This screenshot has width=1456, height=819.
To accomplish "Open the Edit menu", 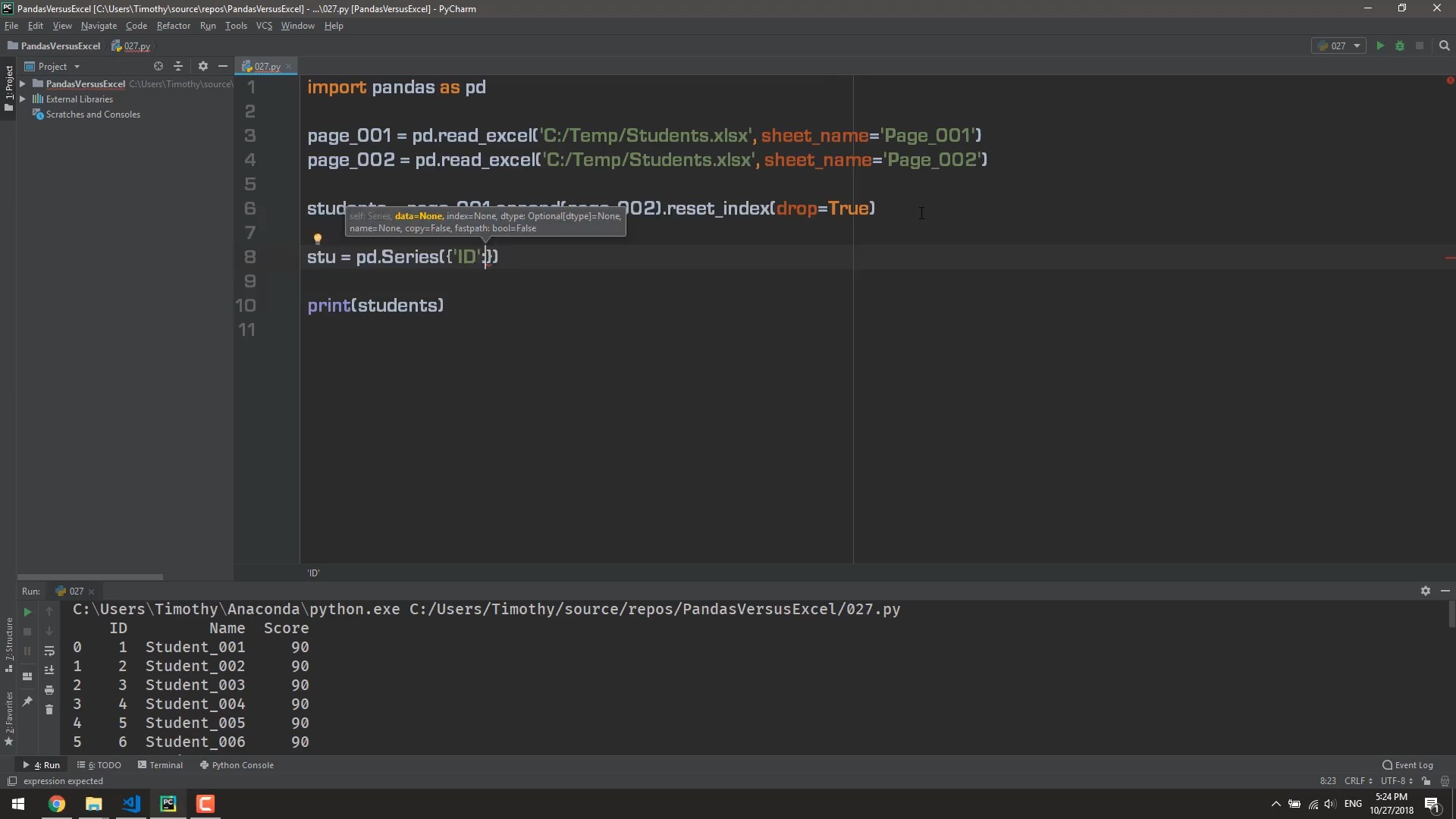I will pyautogui.click(x=36, y=26).
